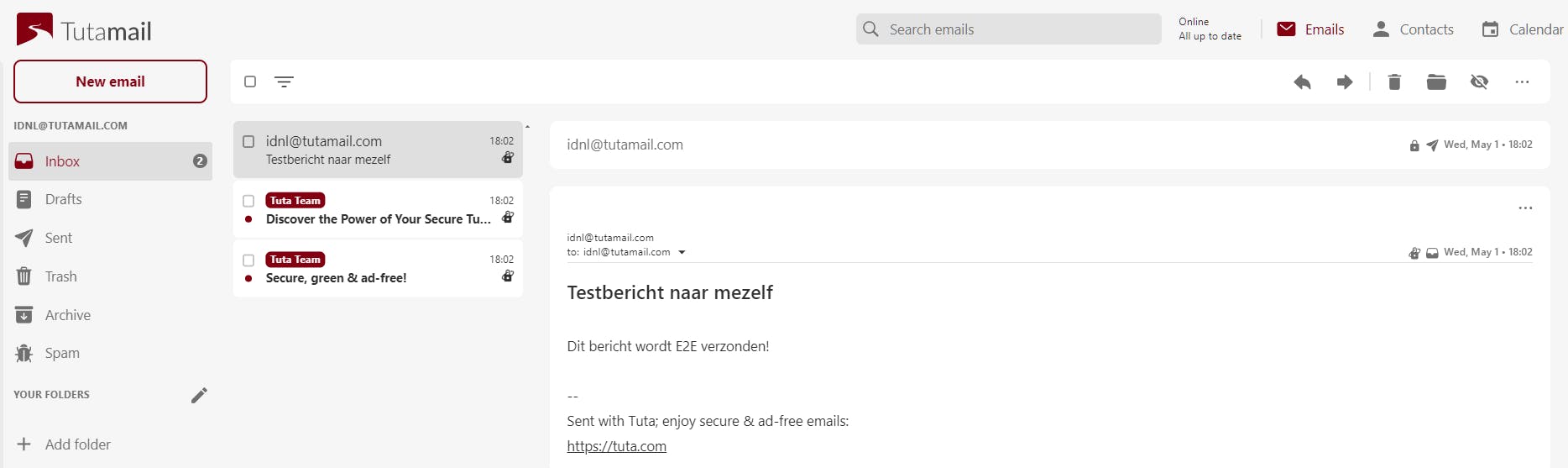Delete email with trash toolbar icon
Screen dimensions: 1568x468
coord(1394,82)
